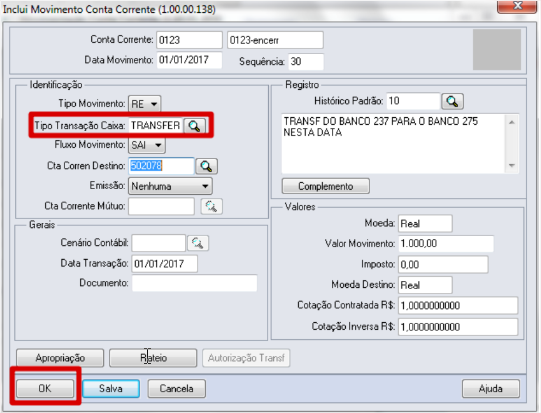Click the Data Transação field
Image resolution: width=541 pixels, height=413 pixels.
165,264
